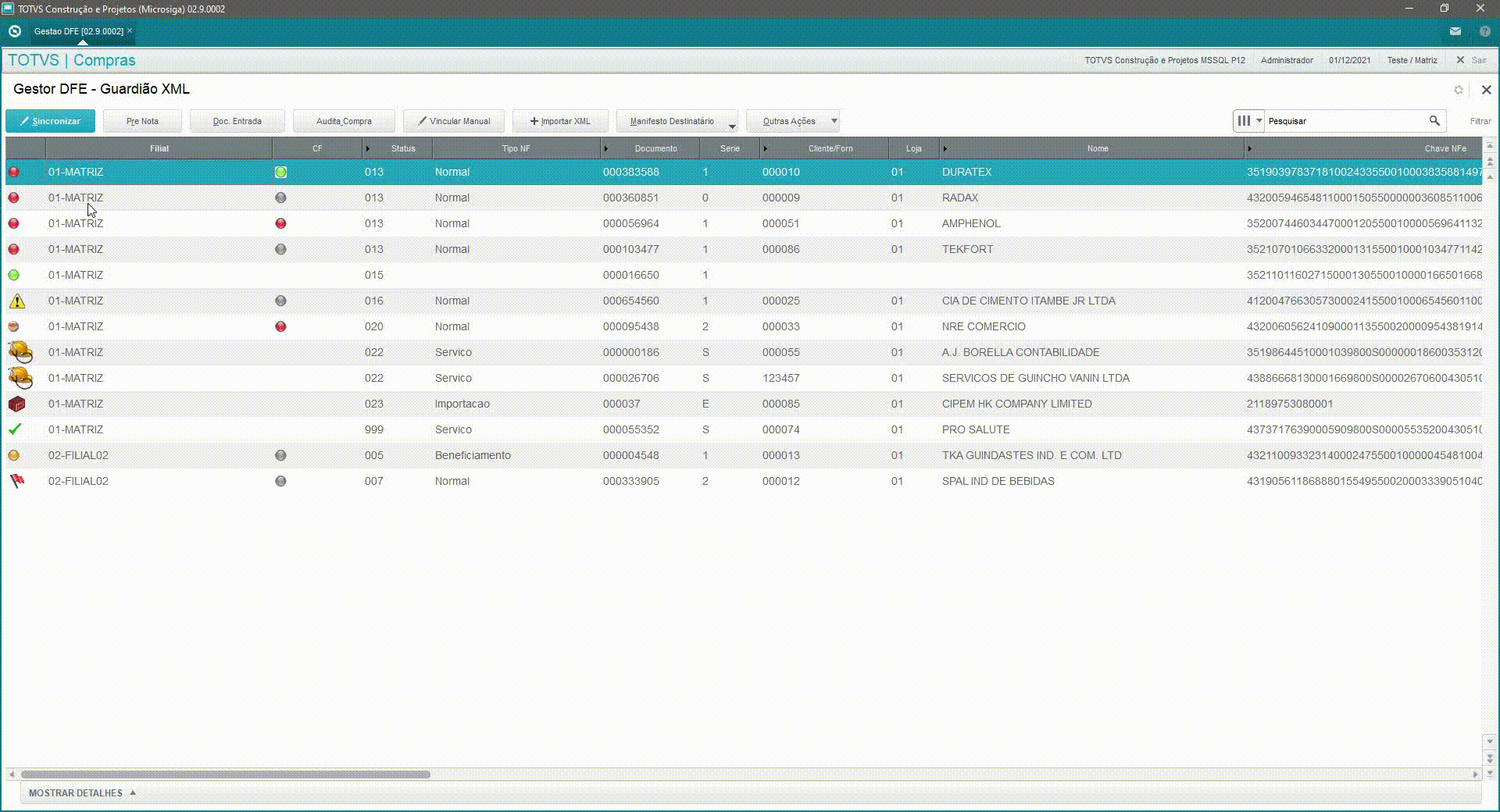This screenshot has height=812, width=1500.
Task: Click the red status icon for DURATEX row
Action: 13,172
